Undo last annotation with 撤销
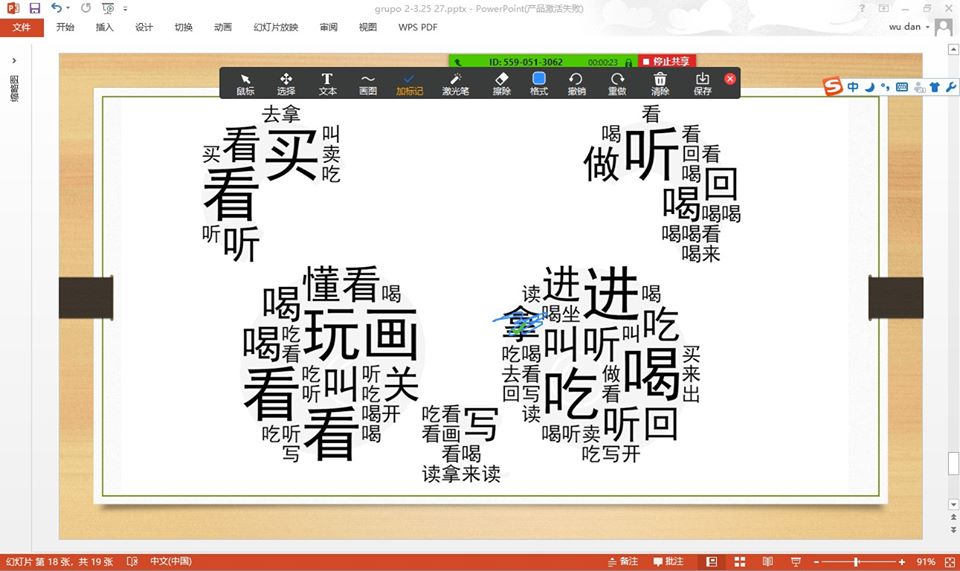The height and width of the screenshot is (571, 960). (x=576, y=84)
